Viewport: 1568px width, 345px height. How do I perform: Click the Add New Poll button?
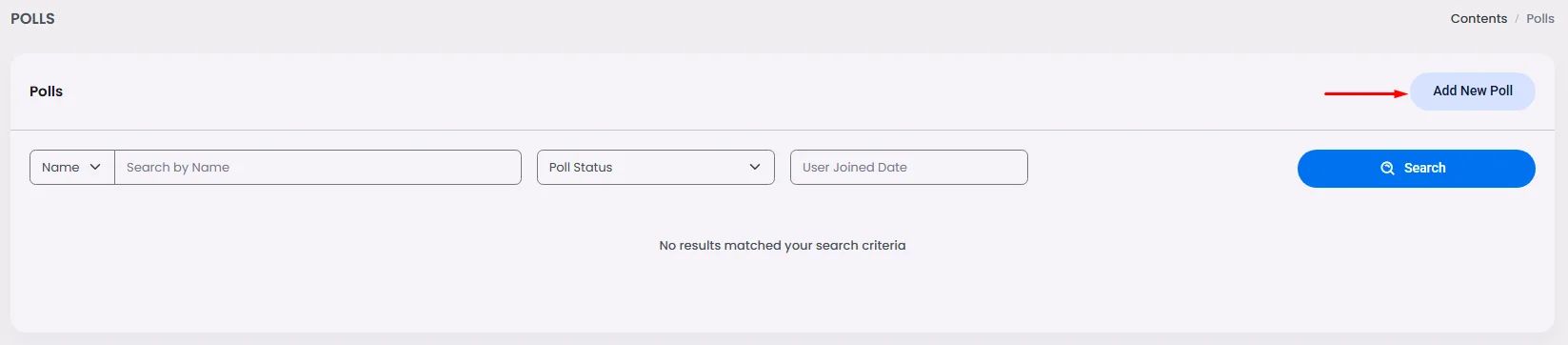click(1472, 91)
